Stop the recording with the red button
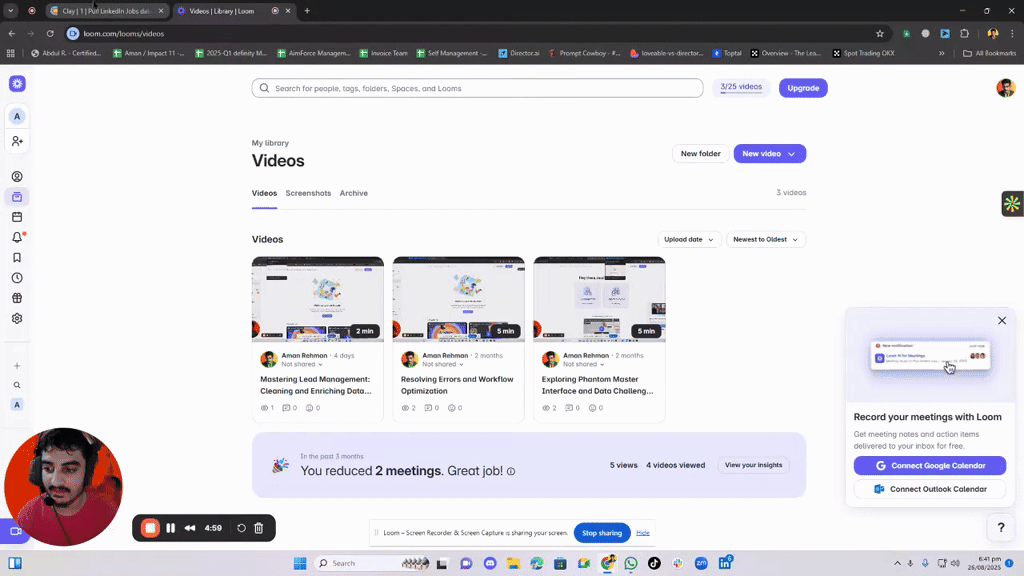The image size is (1024, 576). pos(152,528)
